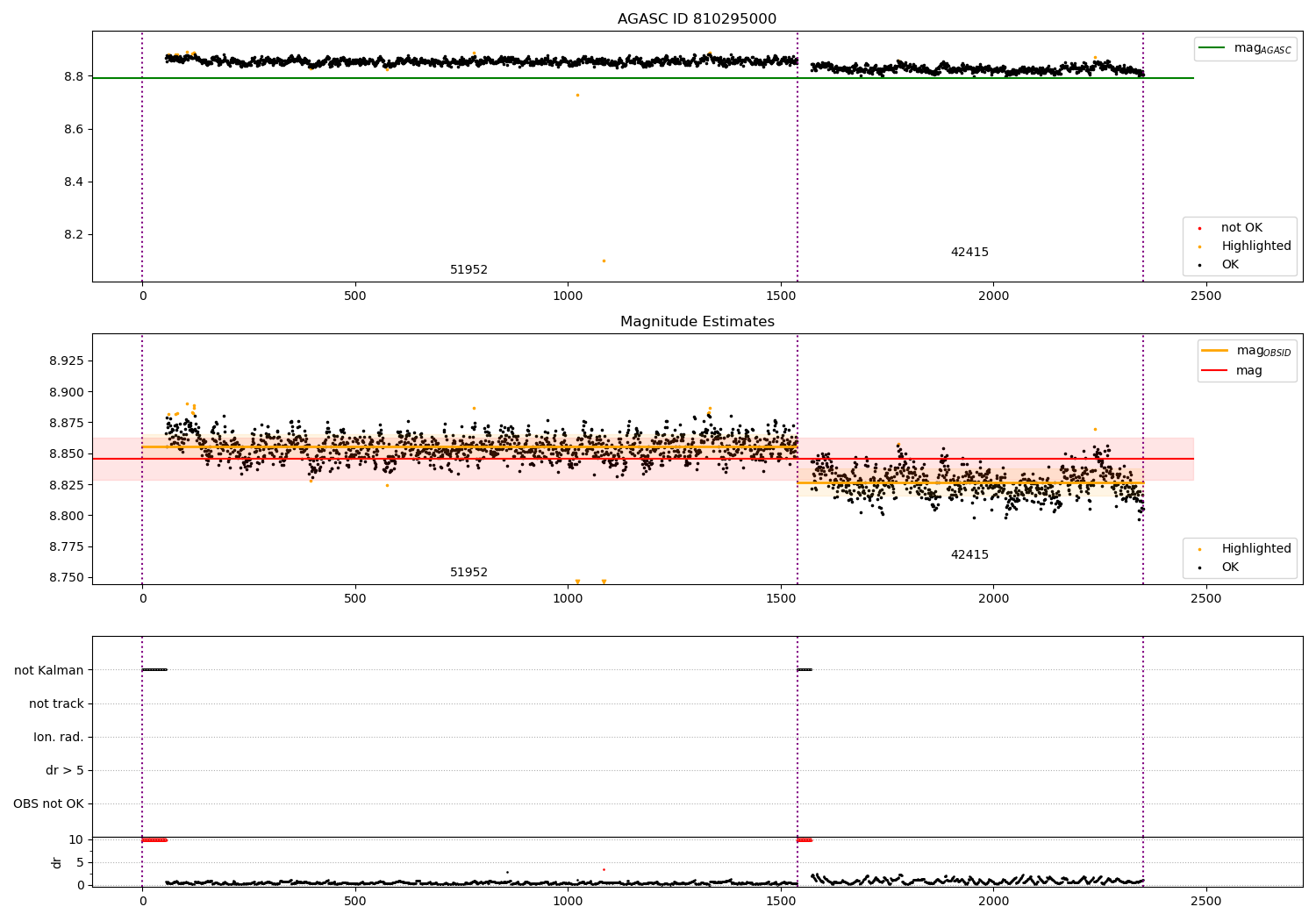Click the "8.875" y-axis tick label

pos(67,423)
